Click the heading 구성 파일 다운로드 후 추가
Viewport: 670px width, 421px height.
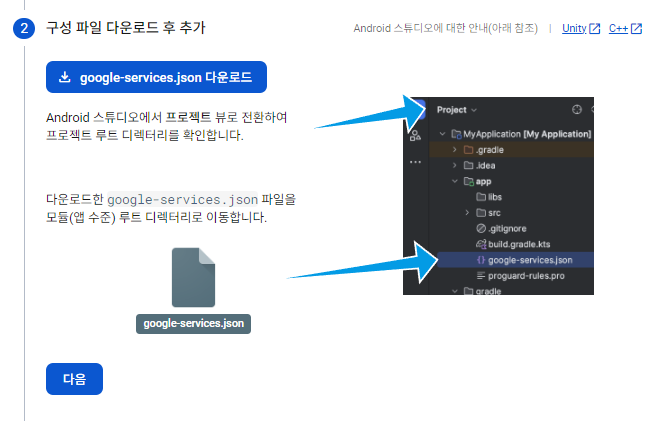(x=126, y=28)
